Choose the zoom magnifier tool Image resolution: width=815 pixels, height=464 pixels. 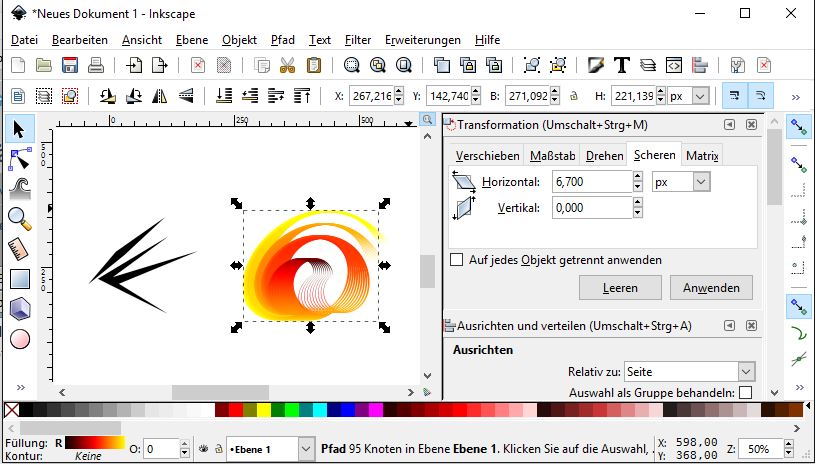click(19, 219)
